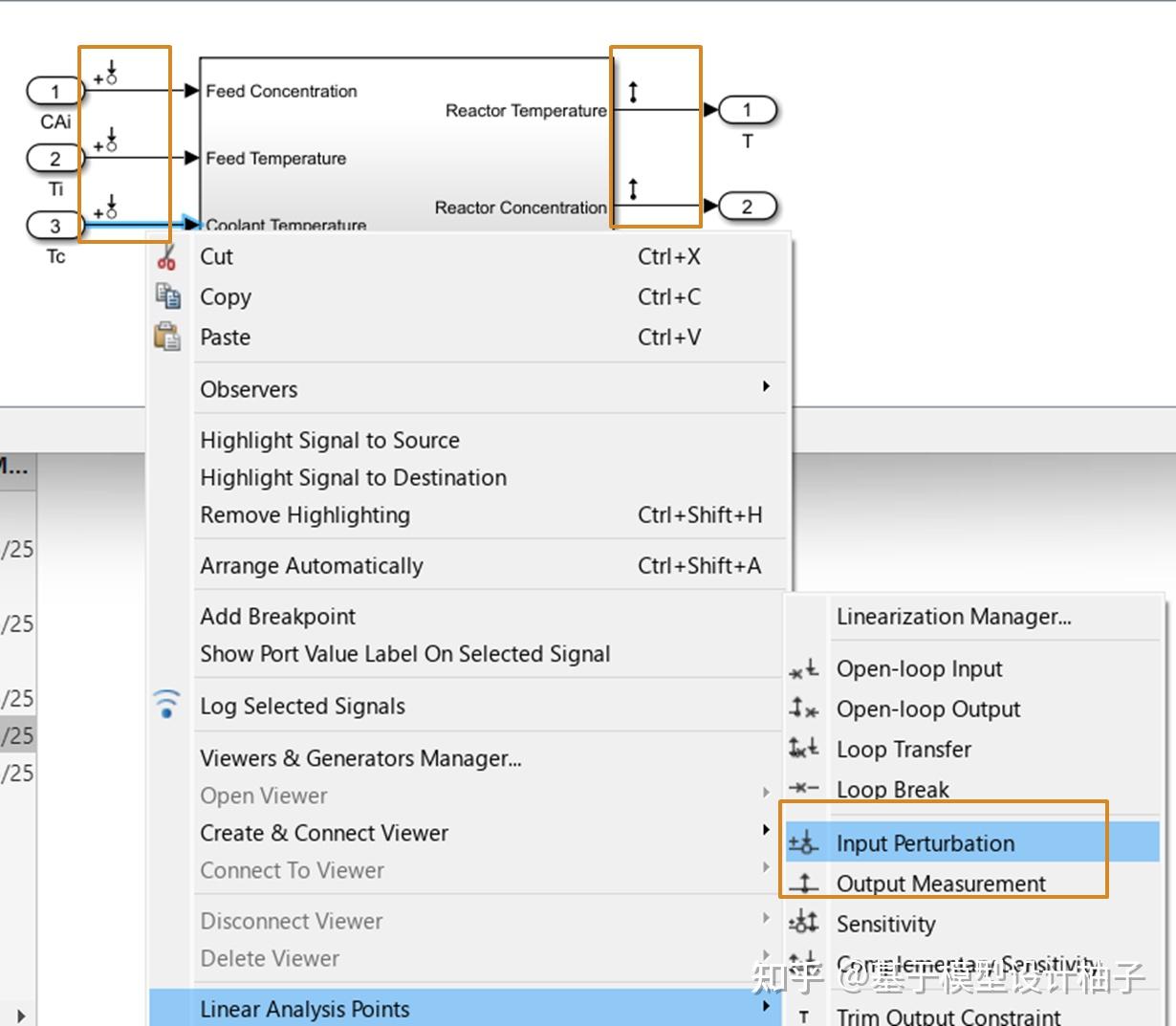Click the scissors Cut icon

coord(167,256)
